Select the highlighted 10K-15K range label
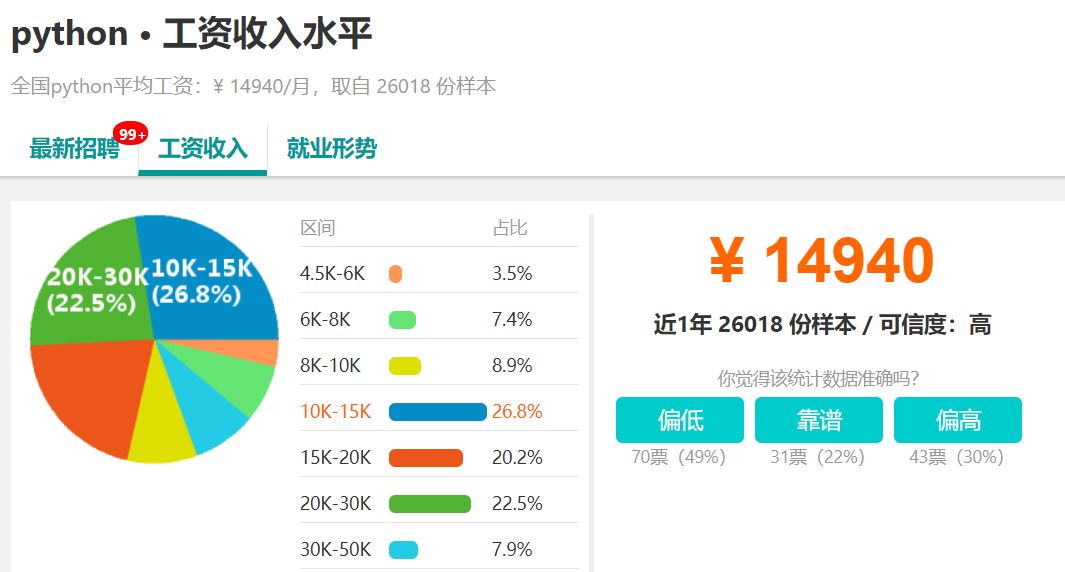The height and width of the screenshot is (572, 1065). tap(336, 412)
